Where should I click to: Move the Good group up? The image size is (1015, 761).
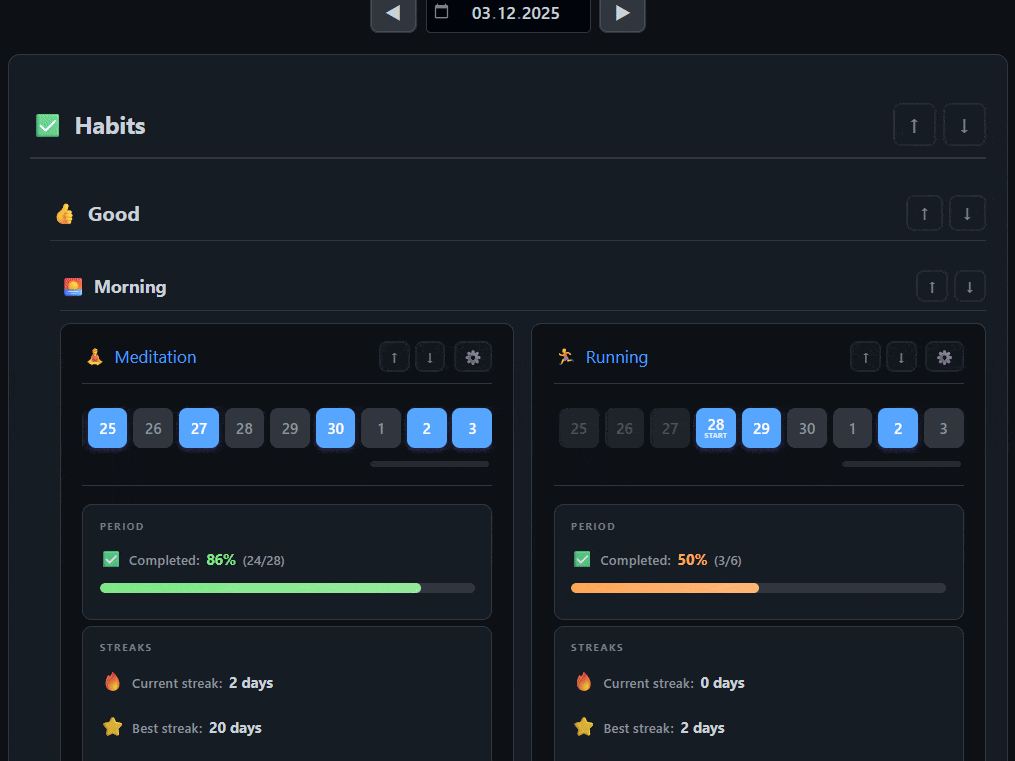coord(924,214)
